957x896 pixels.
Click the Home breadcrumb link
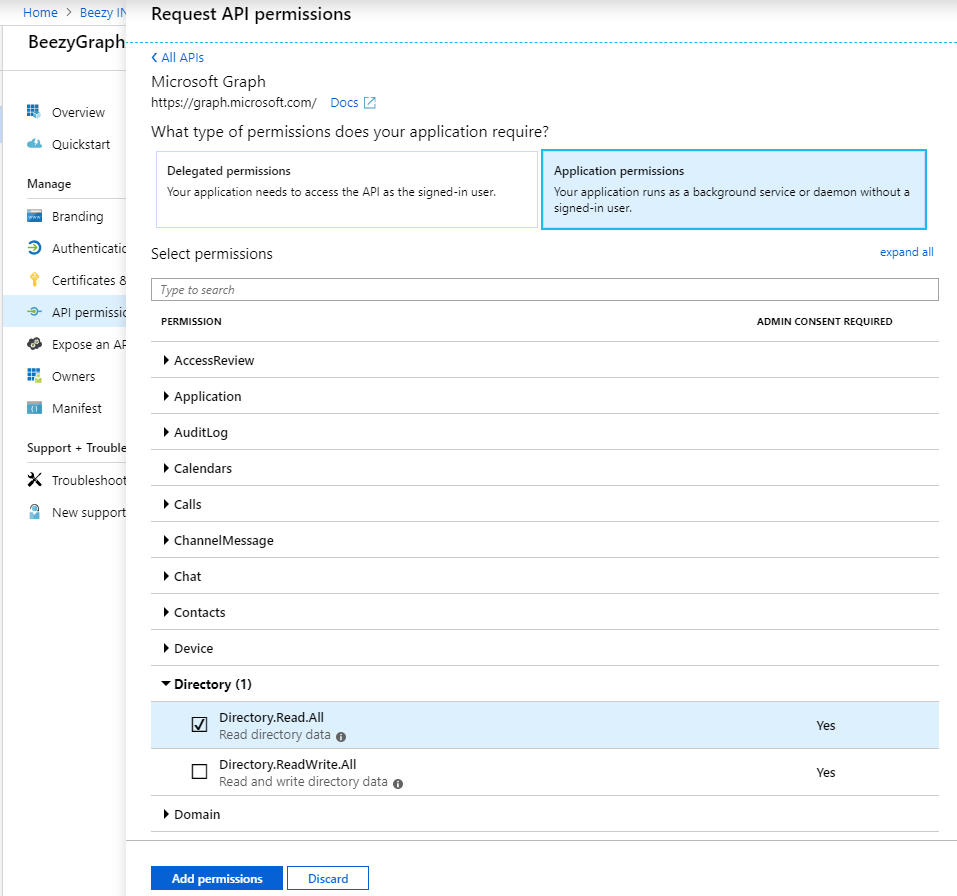[x=40, y=12]
